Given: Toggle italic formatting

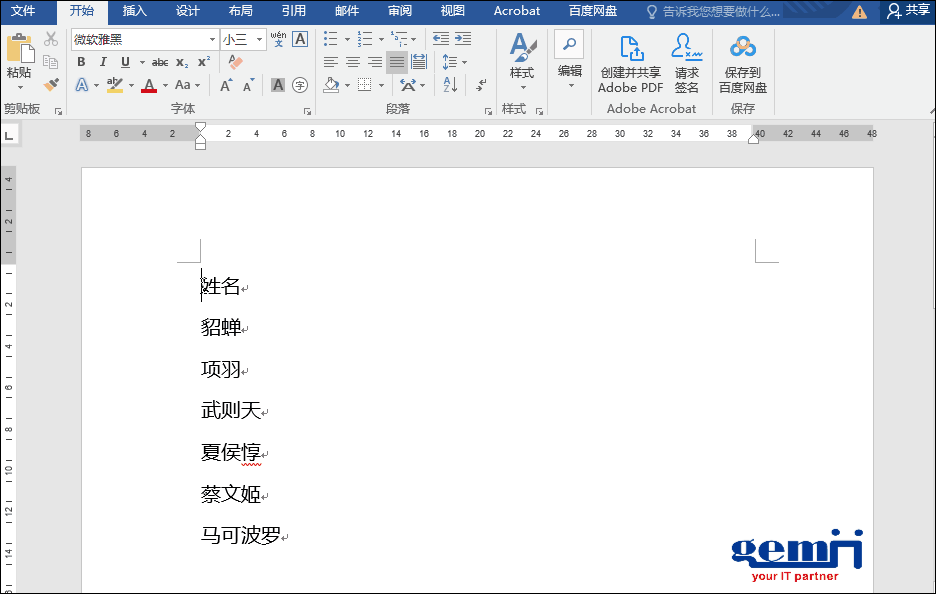Looking at the screenshot, I should click(103, 62).
